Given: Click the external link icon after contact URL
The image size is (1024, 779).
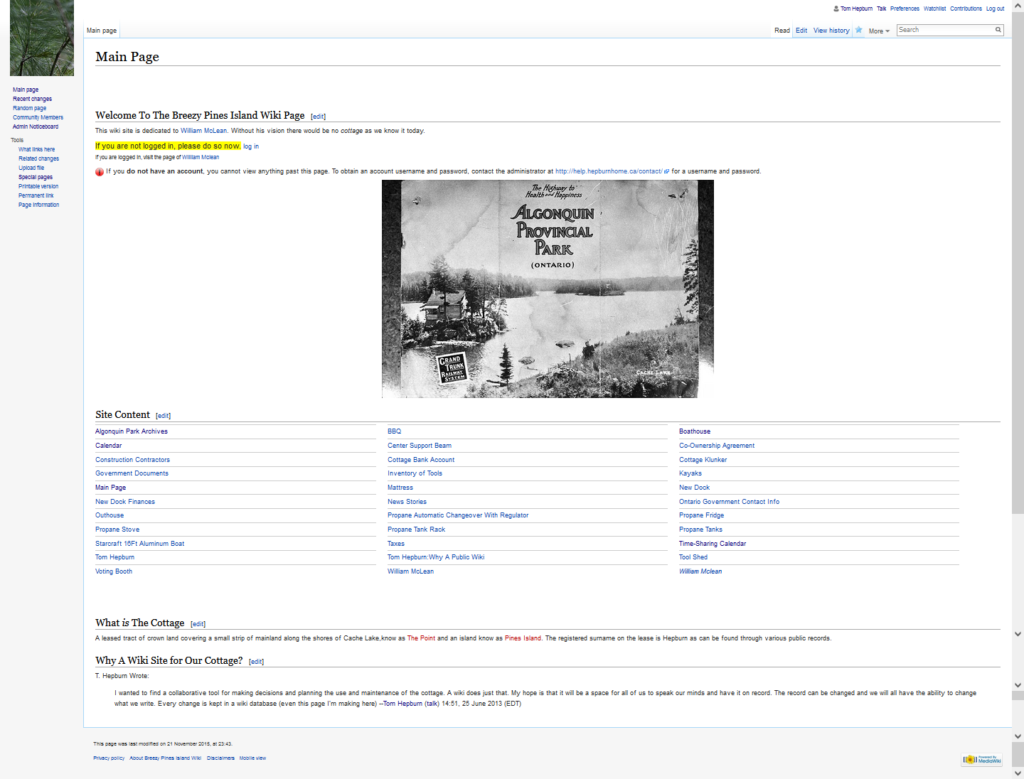Looking at the screenshot, I should pos(666,172).
